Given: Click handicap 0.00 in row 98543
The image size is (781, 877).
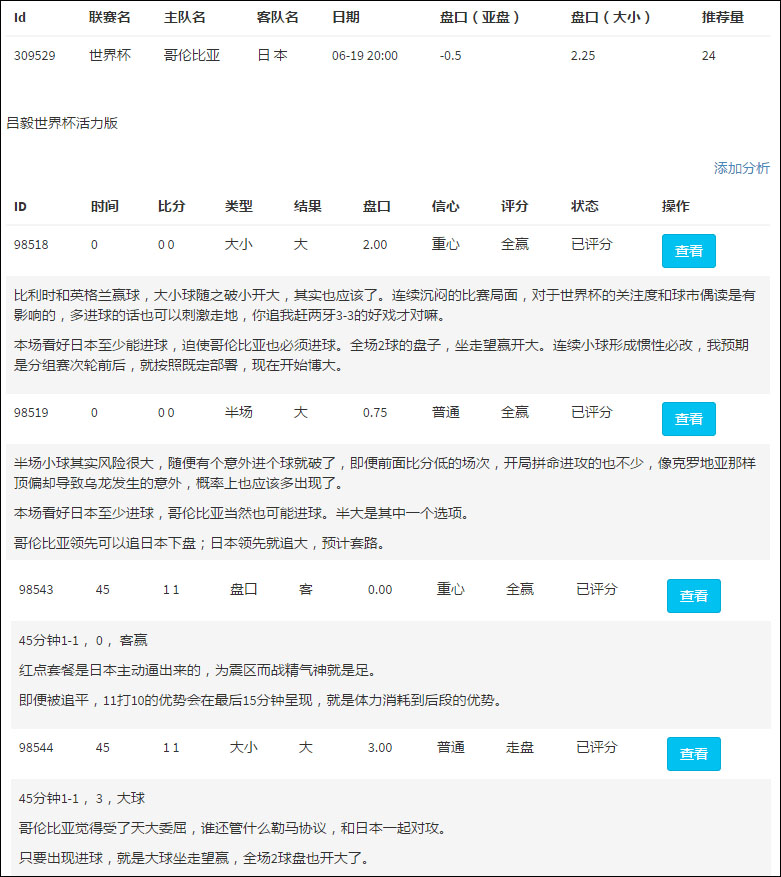Looking at the screenshot, I should point(380,590).
